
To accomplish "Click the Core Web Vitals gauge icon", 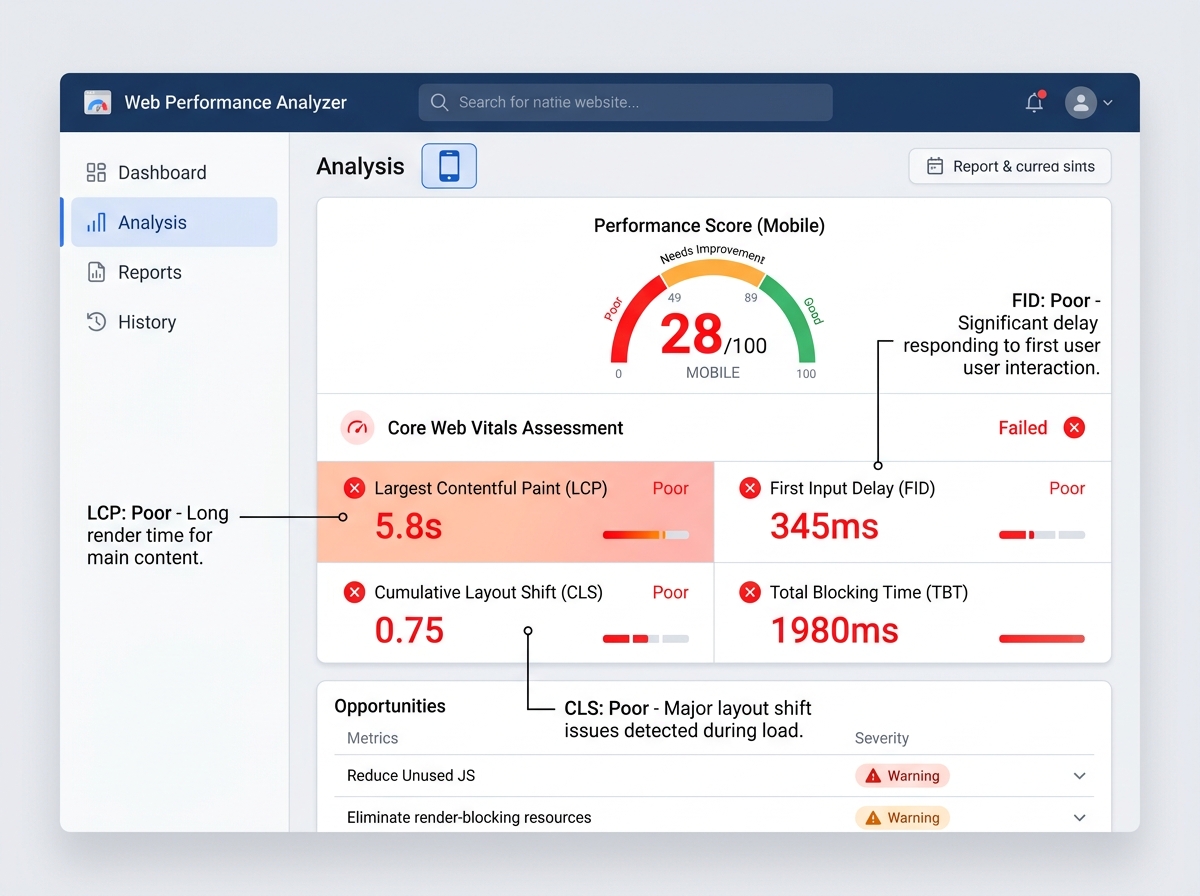I will [357, 428].
